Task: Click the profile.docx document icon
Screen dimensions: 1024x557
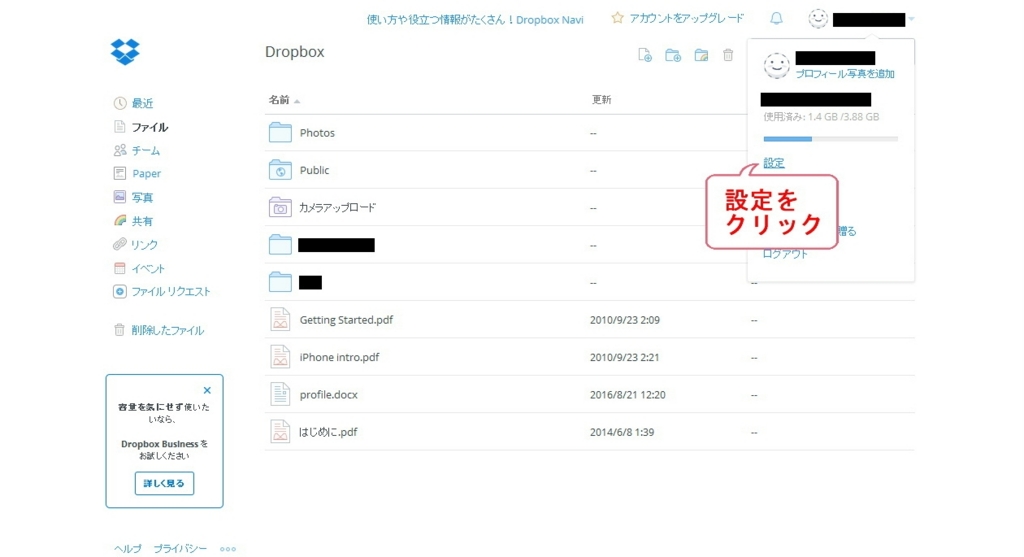Action: 280,394
